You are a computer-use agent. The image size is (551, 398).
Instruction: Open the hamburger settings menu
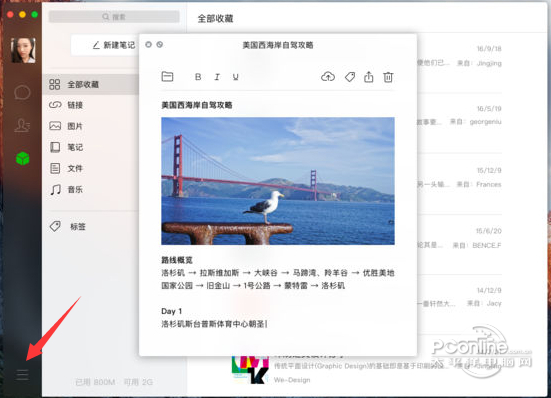pyautogui.click(x=22, y=375)
